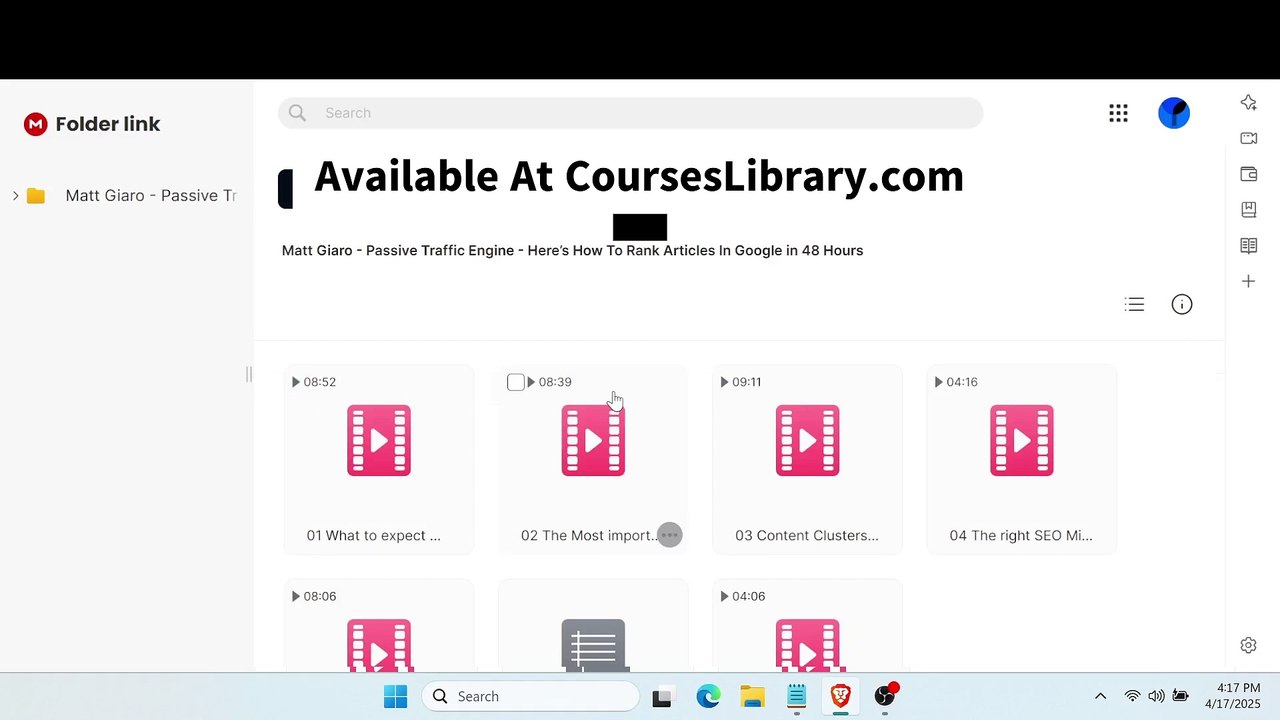Click the MEGA search input field

[631, 113]
